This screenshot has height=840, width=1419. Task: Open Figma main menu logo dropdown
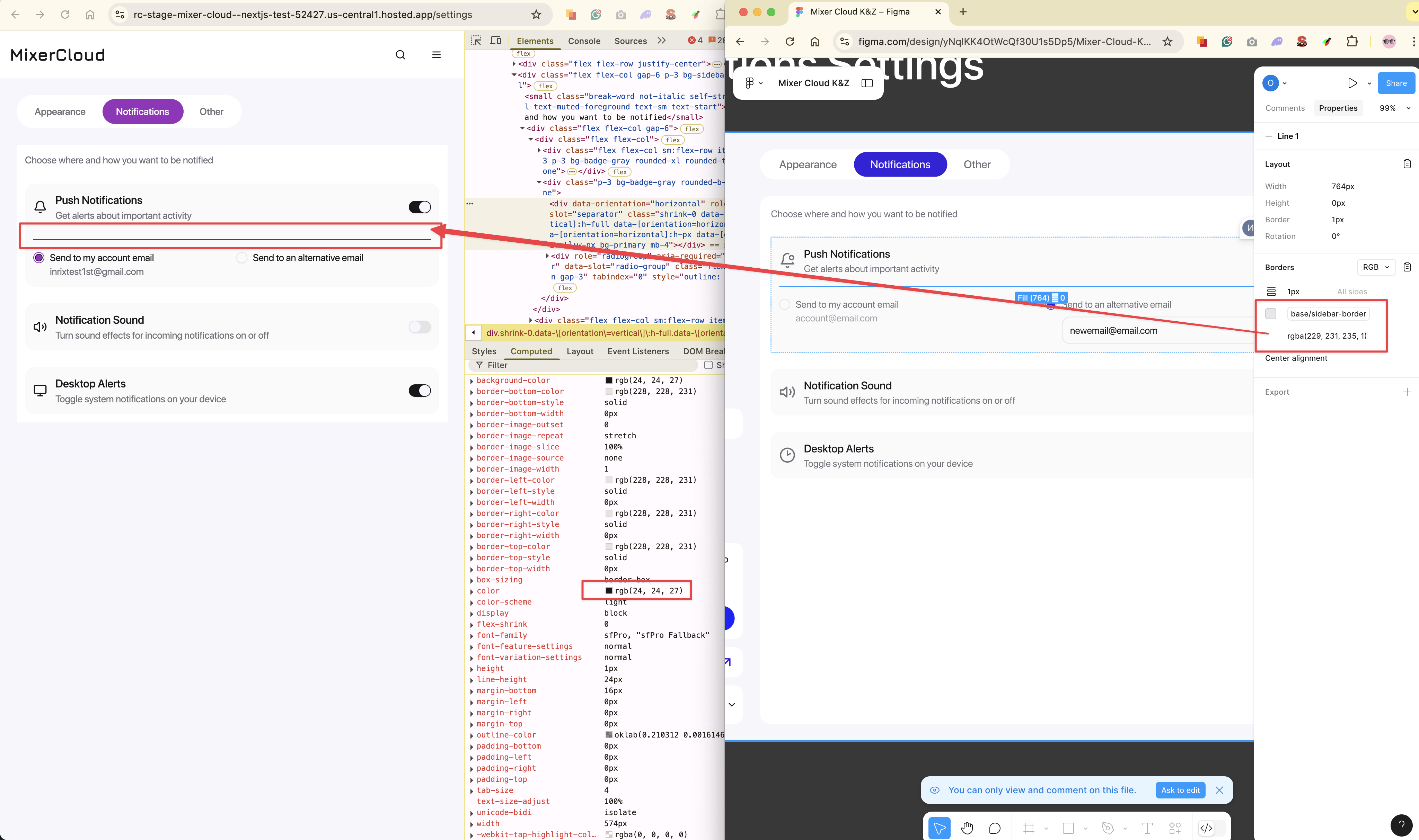[753, 83]
